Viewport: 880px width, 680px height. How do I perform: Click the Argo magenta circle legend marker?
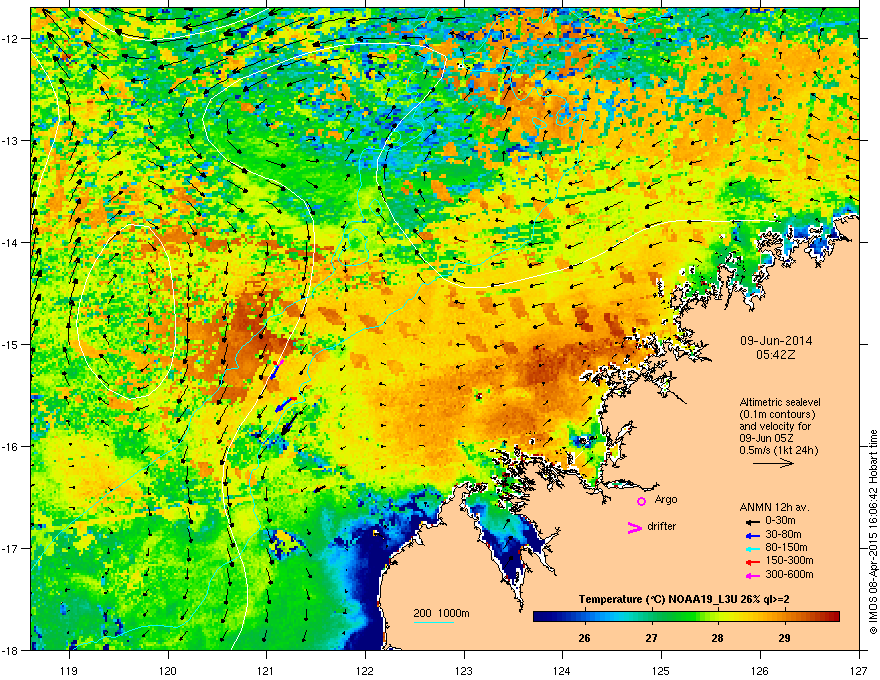point(641,501)
